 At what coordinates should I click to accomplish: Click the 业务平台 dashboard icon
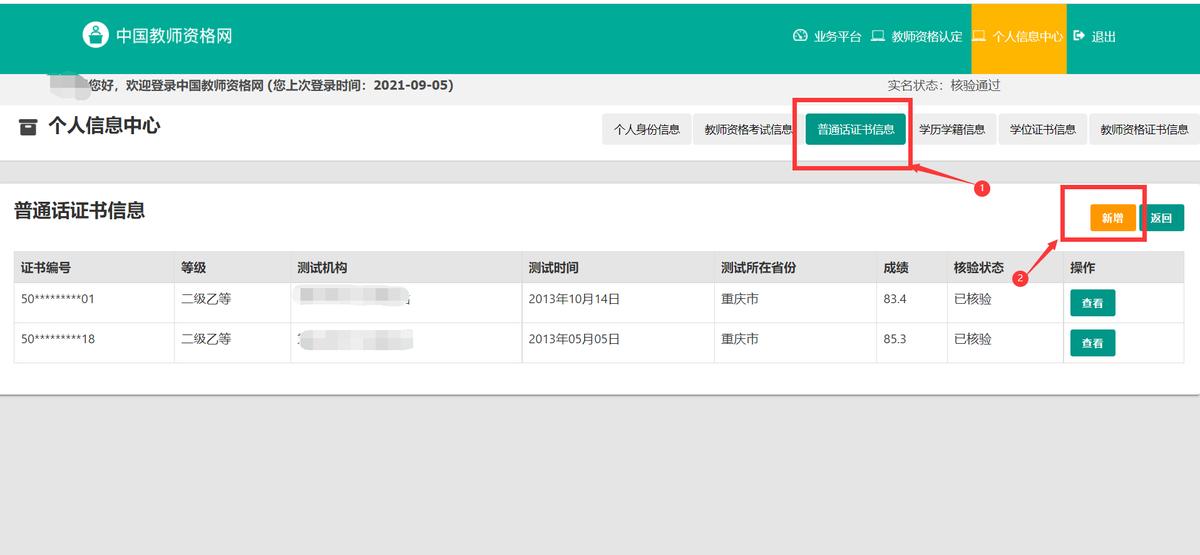[799, 35]
